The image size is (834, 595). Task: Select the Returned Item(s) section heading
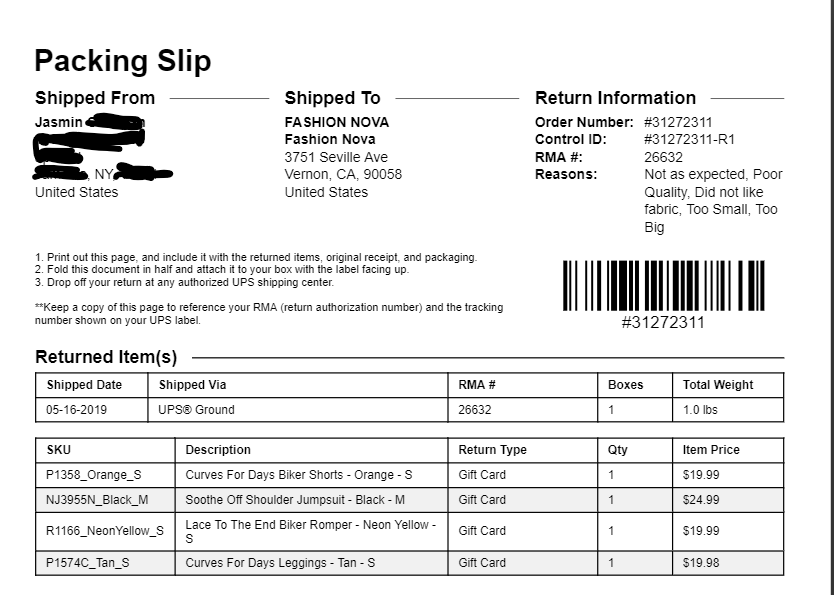(106, 357)
